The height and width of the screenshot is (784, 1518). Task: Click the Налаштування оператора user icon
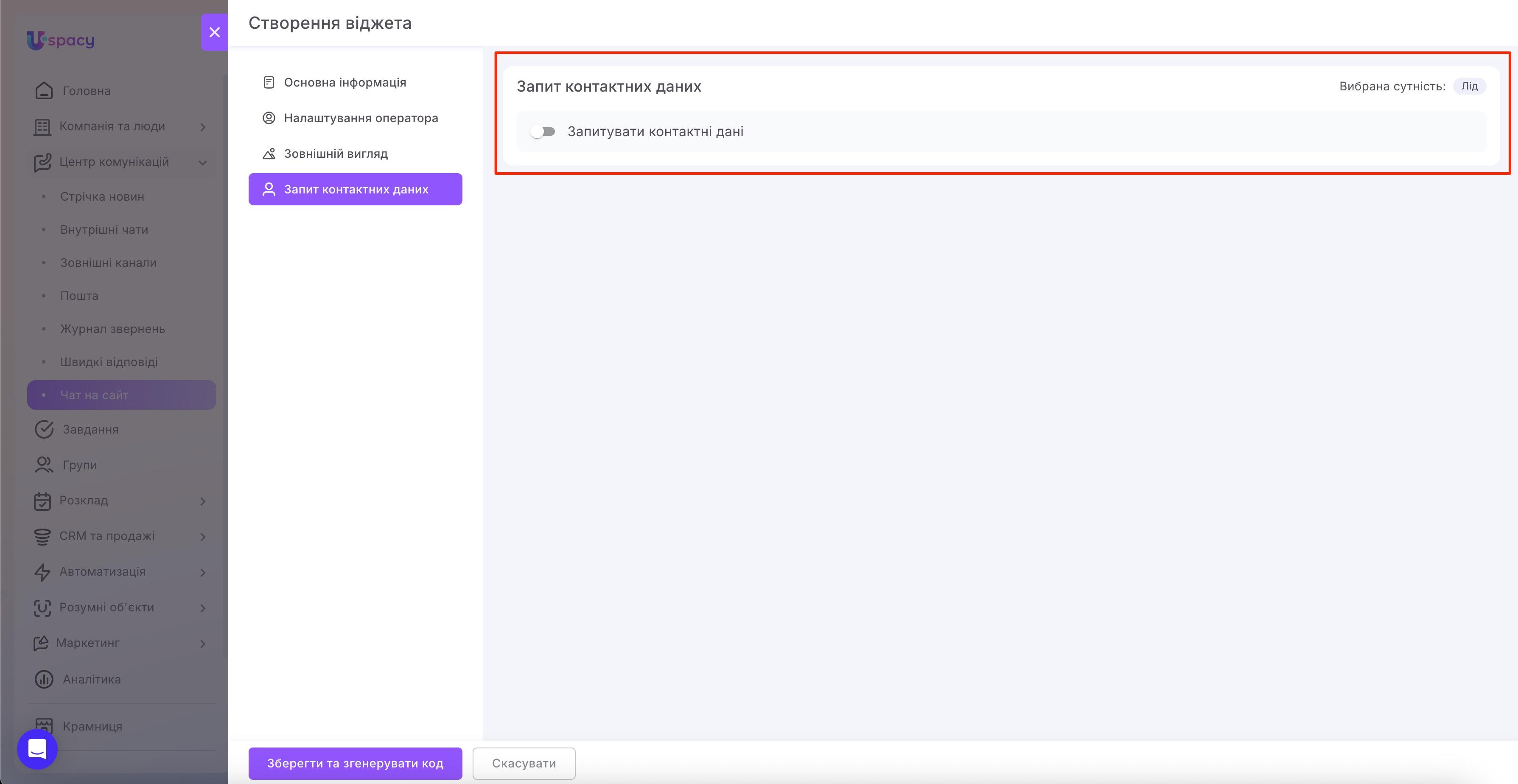[269, 118]
